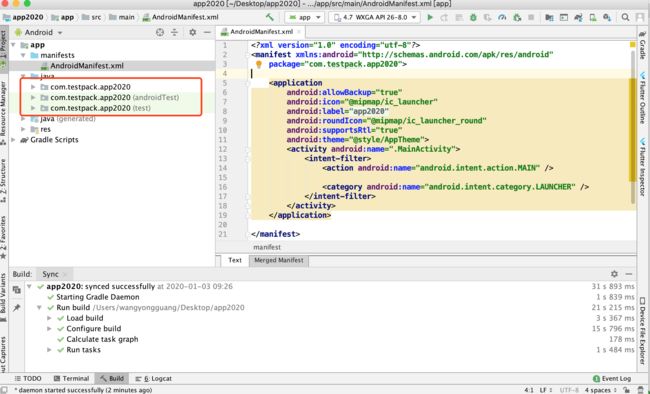Open the Event Log
The image size is (650, 394).
click(x=612, y=378)
